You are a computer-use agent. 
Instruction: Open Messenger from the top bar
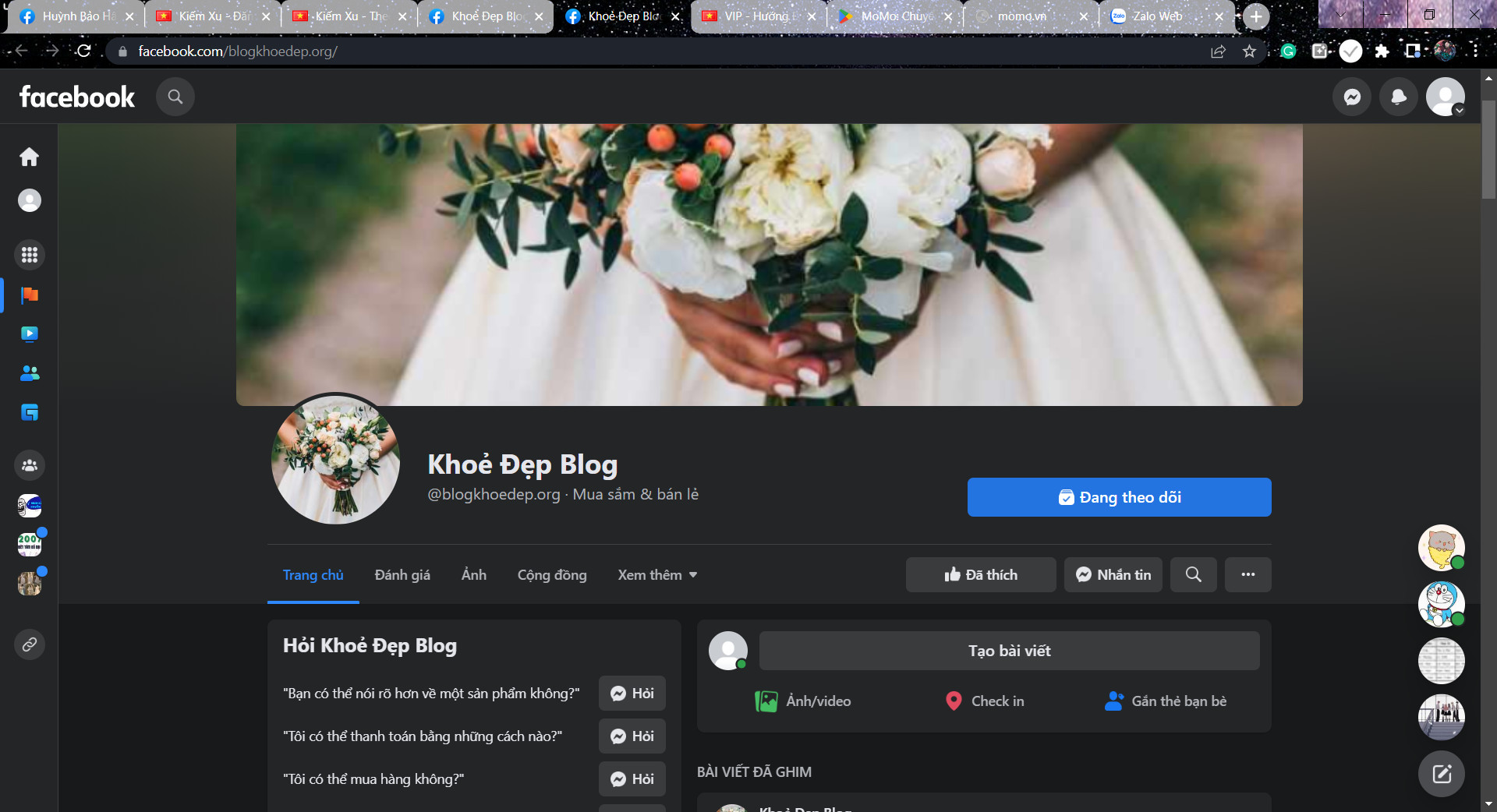click(1352, 97)
